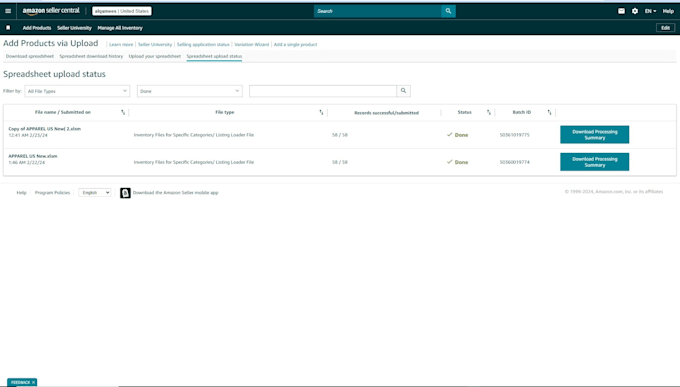Download processing summary for Copy of APPAREL file
This screenshot has height=387, width=680.
click(x=595, y=135)
